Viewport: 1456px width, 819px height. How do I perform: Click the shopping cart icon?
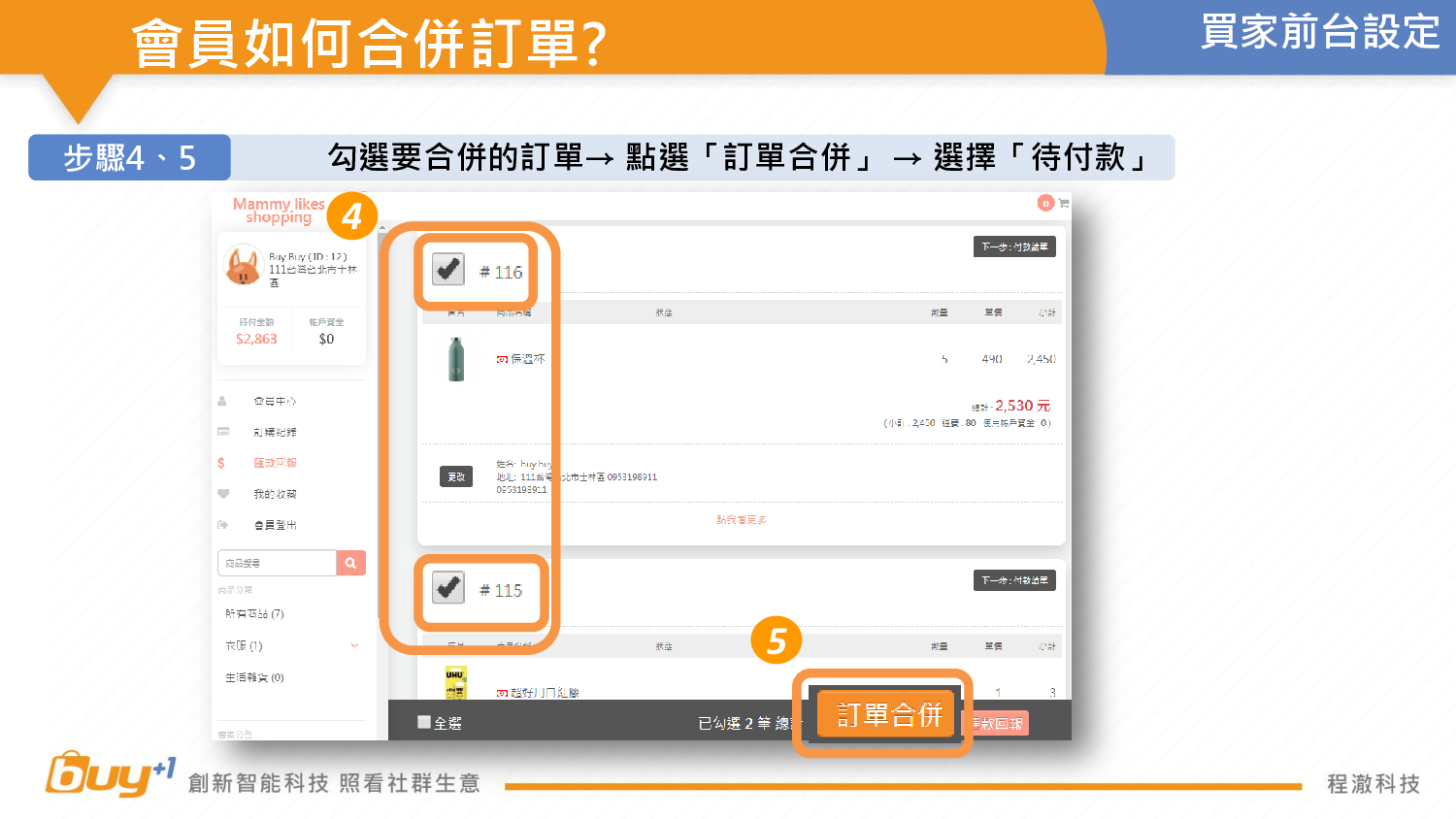pyautogui.click(x=1064, y=203)
